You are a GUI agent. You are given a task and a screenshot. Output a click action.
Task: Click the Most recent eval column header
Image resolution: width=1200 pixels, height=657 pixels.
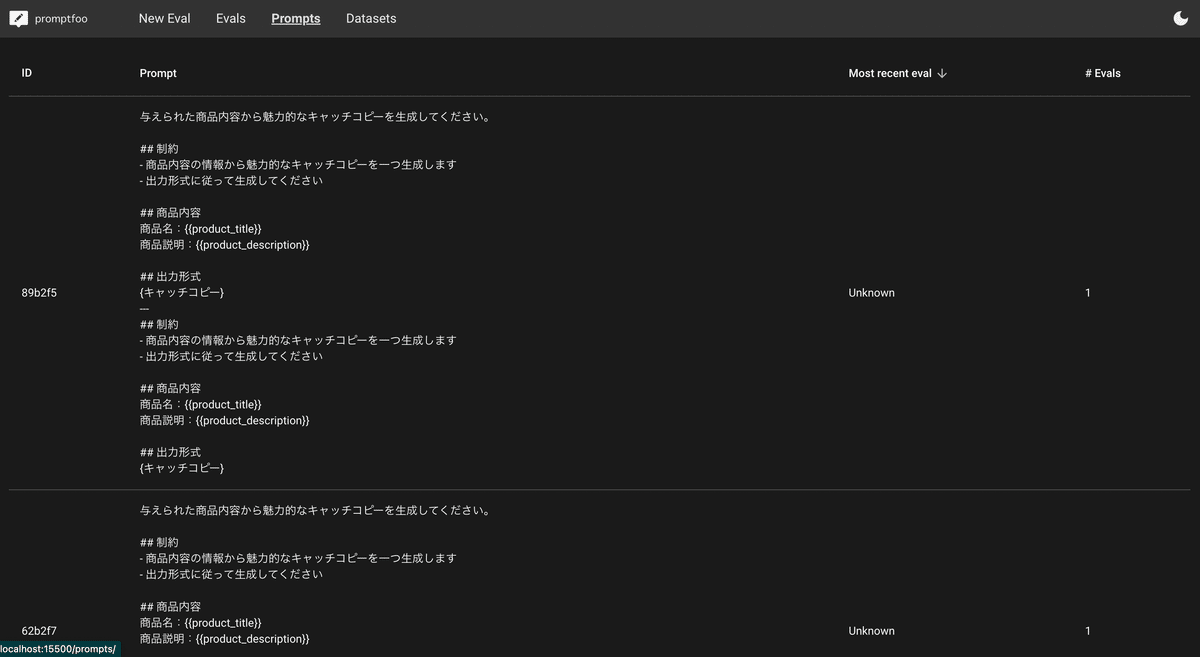888,72
